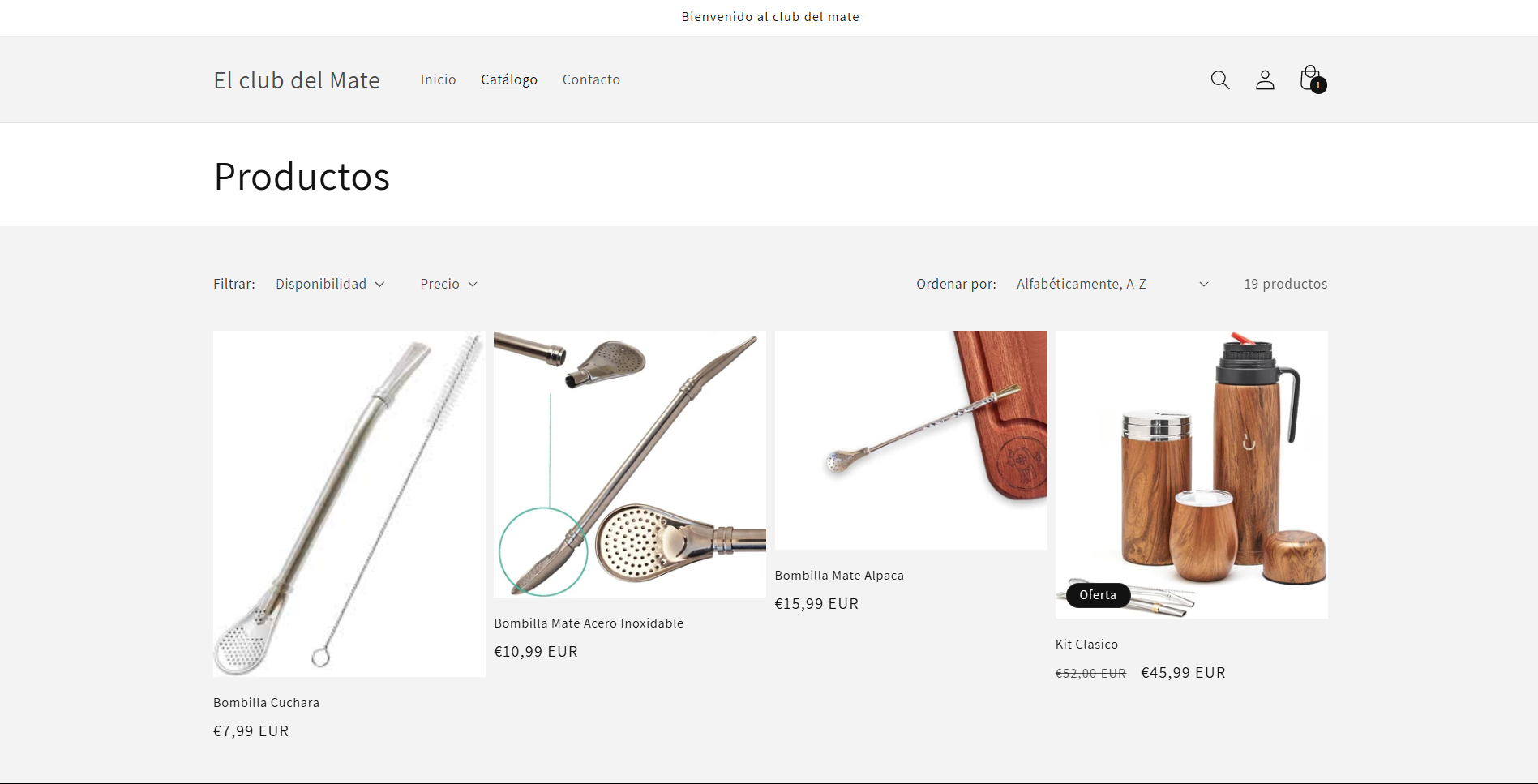Click the cart item count badge
This screenshot has height=784, width=1538.
tap(1318, 85)
